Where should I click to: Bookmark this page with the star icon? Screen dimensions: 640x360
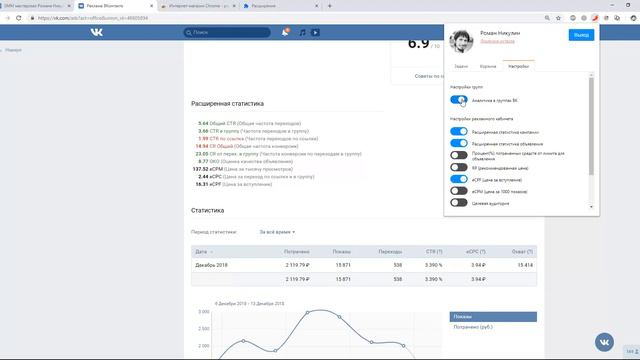point(558,18)
